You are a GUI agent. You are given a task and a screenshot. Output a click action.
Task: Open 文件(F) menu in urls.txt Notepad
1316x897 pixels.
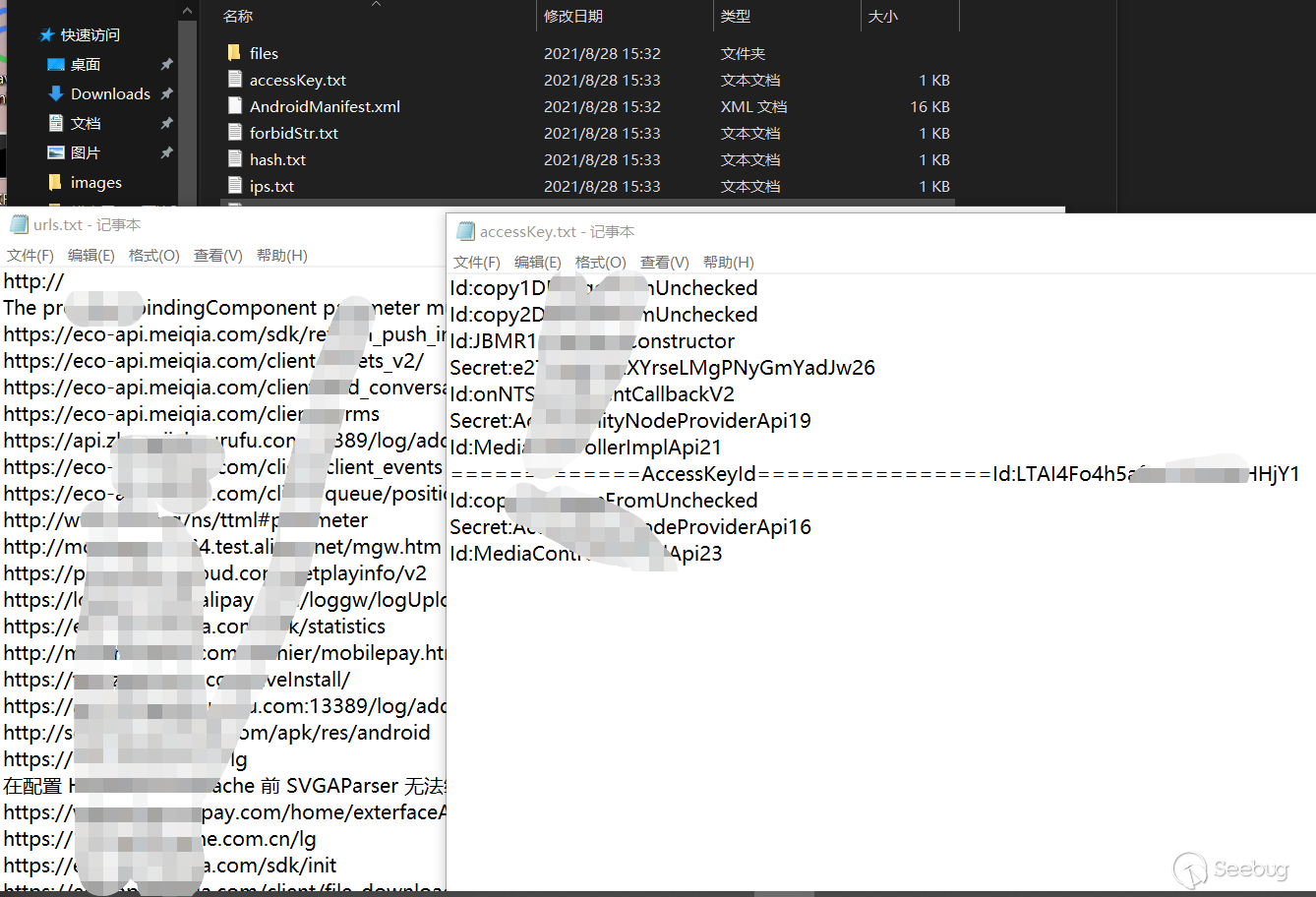pyautogui.click(x=30, y=256)
